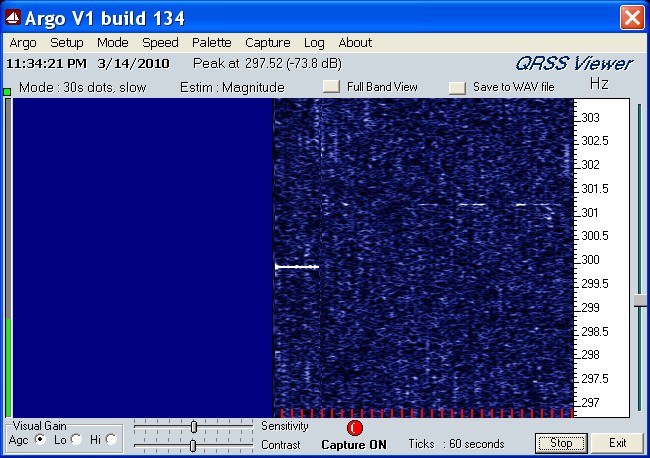The width and height of the screenshot is (650, 458).
Task: Close the Argo window
Action: [x=632, y=18]
